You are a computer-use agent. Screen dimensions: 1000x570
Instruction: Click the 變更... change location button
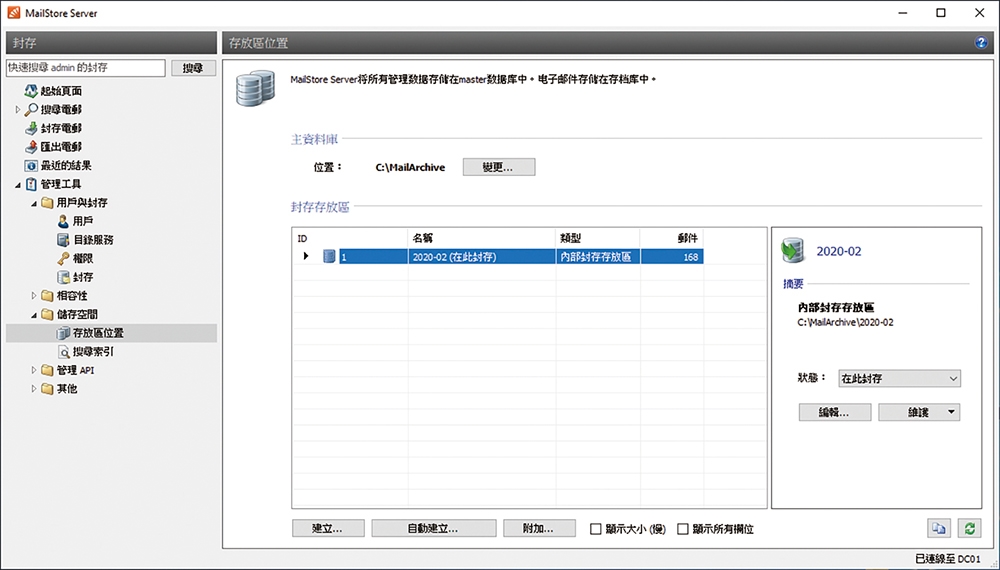click(x=499, y=167)
